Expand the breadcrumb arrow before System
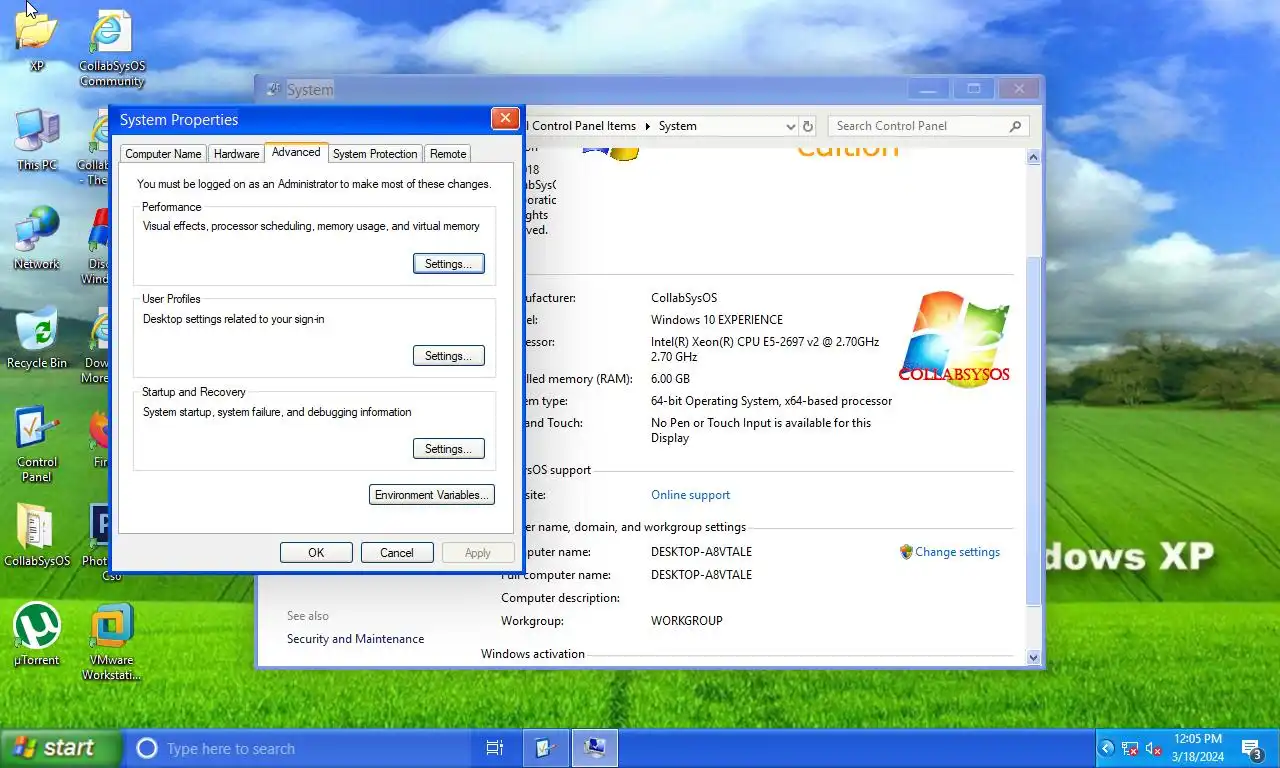The width and height of the screenshot is (1280, 768). (647, 126)
